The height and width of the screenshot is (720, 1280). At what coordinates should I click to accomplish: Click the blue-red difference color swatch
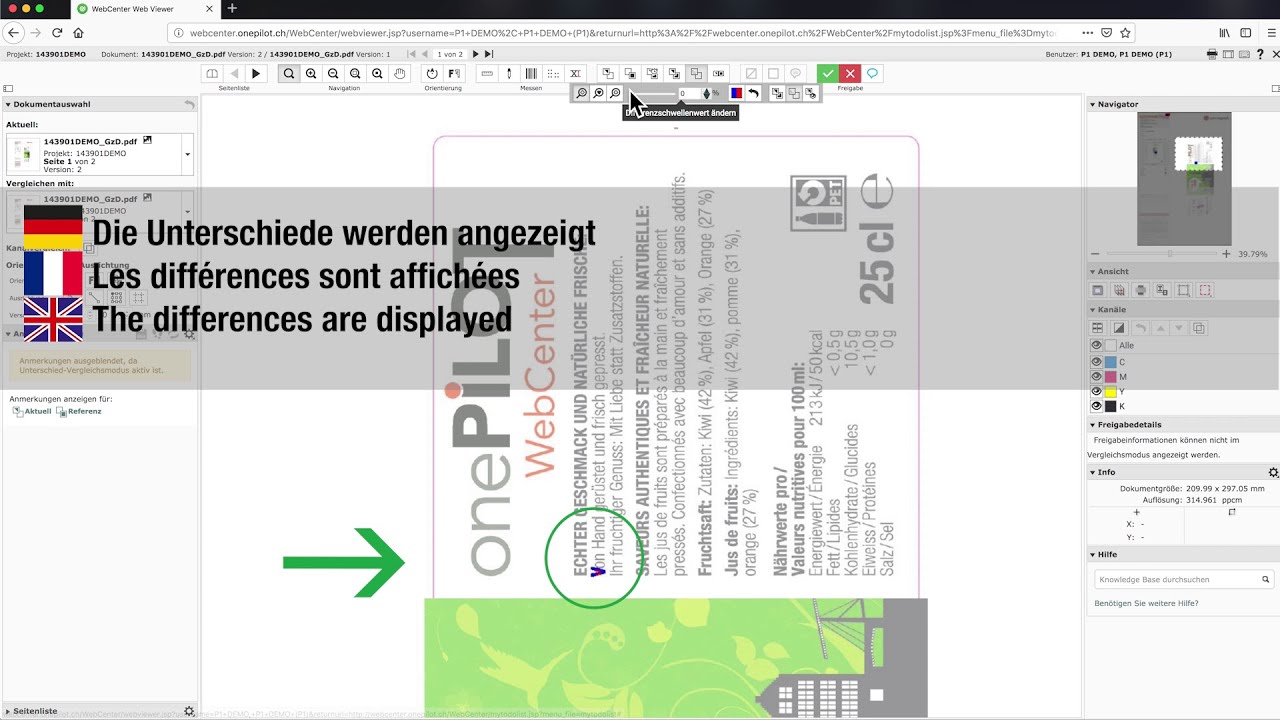click(737, 93)
